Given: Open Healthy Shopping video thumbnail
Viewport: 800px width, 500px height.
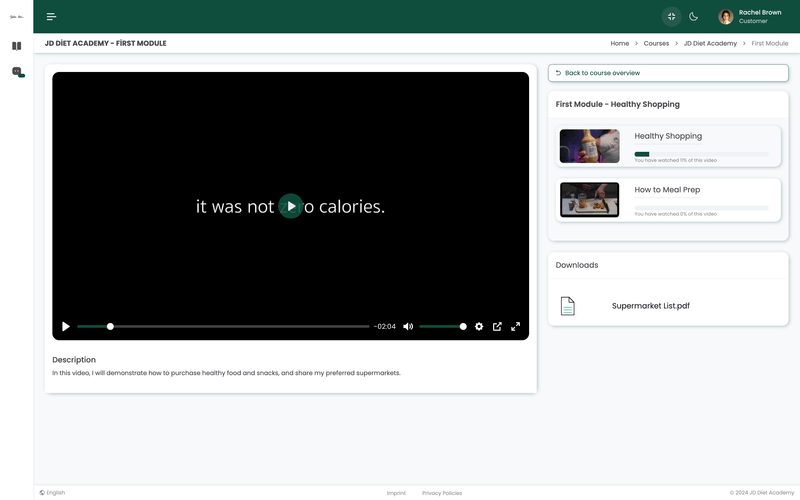Looking at the screenshot, I should pos(589,146).
